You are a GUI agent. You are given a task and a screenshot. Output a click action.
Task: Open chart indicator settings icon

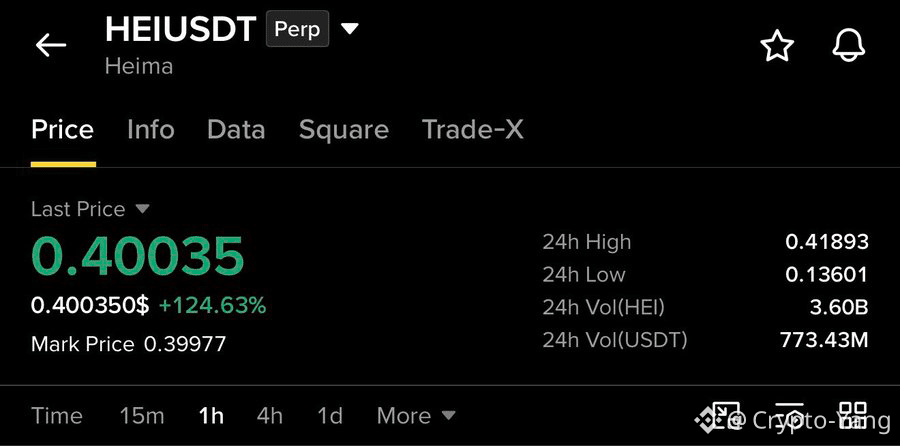[x=790, y=415]
